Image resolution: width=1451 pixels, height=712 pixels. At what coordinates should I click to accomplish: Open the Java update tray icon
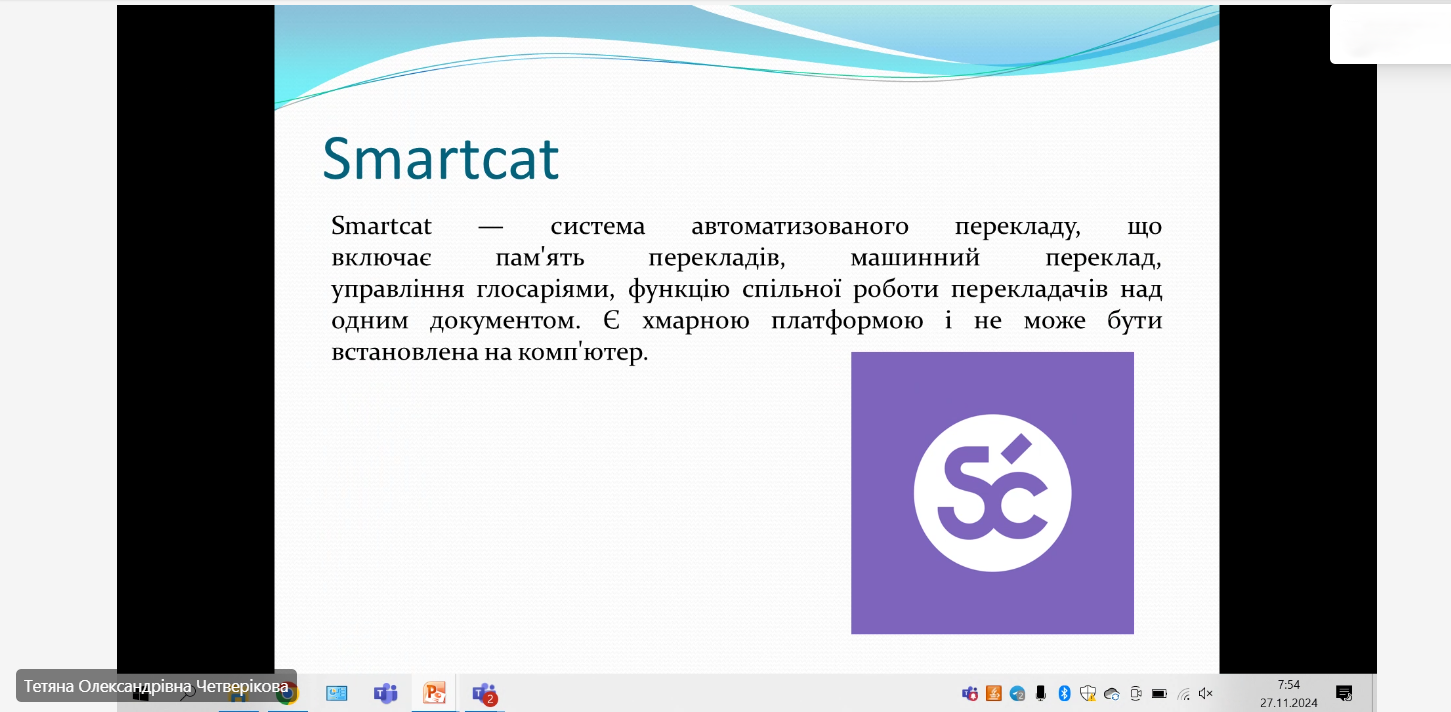[x=994, y=693]
